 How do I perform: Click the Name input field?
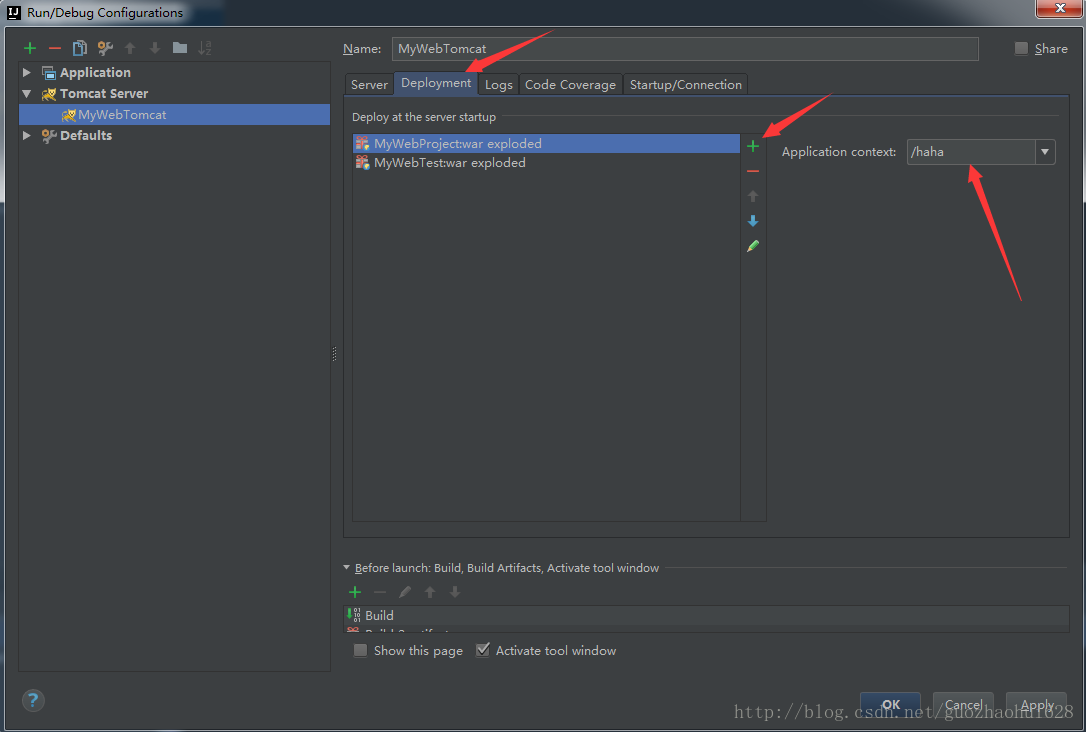[x=685, y=48]
